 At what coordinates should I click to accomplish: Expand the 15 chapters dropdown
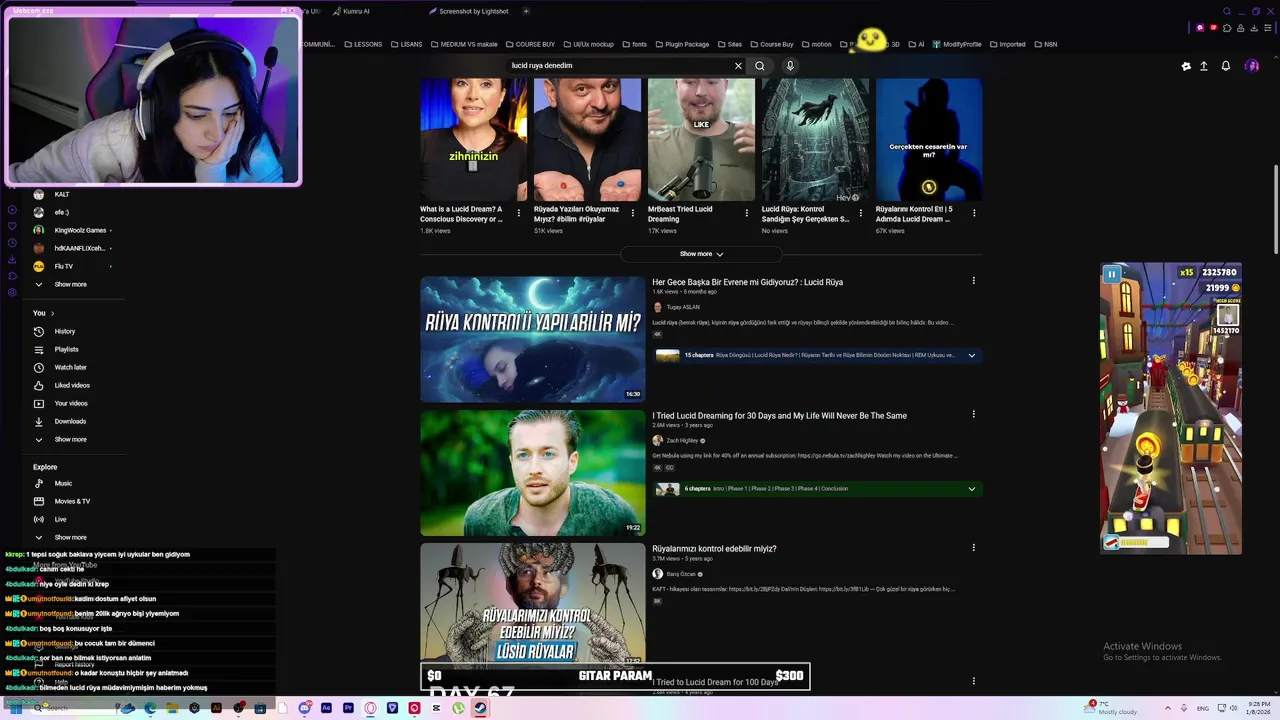coord(971,355)
